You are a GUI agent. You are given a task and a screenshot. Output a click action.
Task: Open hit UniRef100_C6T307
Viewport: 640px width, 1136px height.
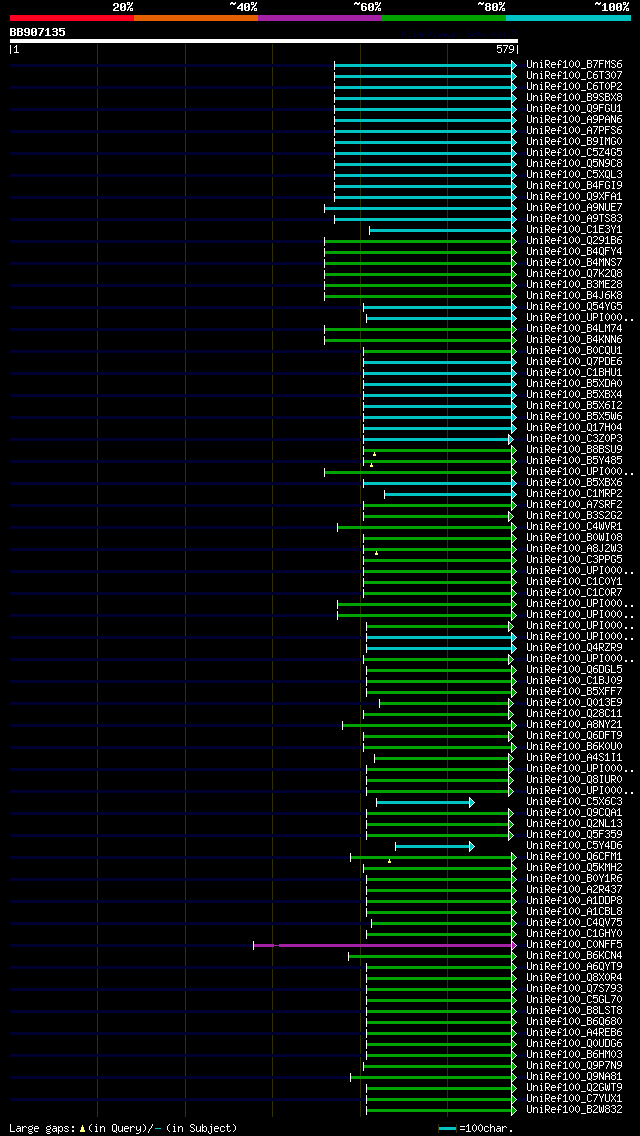(x=574, y=75)
